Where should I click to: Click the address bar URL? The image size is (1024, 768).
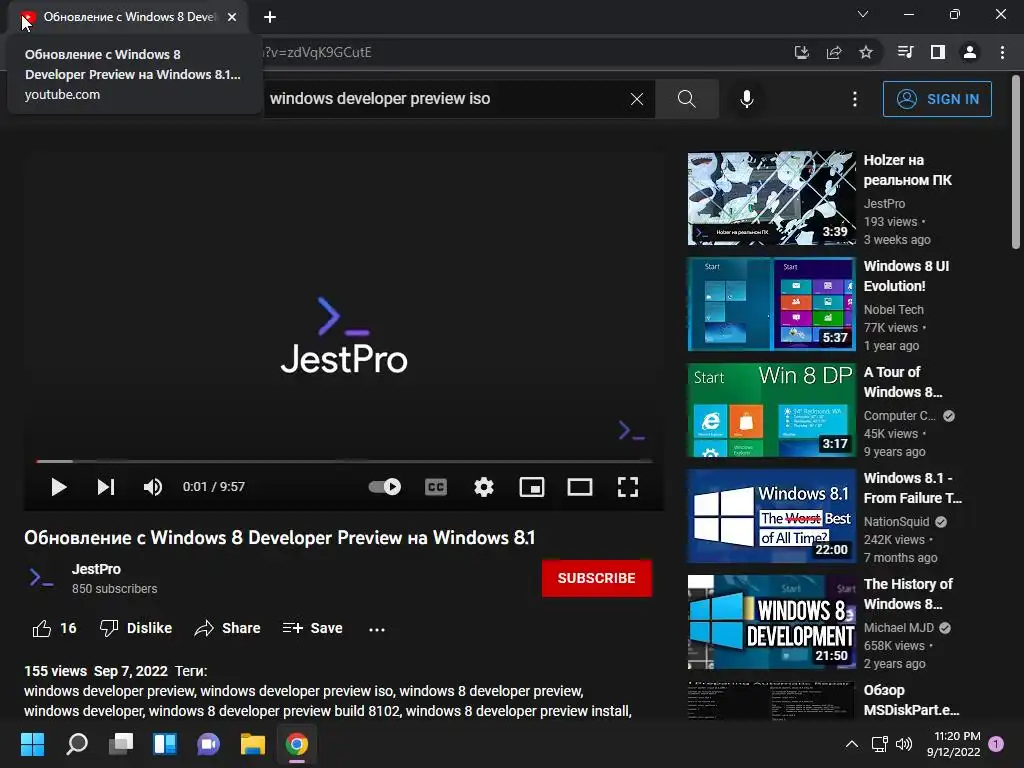coord(317,52)
